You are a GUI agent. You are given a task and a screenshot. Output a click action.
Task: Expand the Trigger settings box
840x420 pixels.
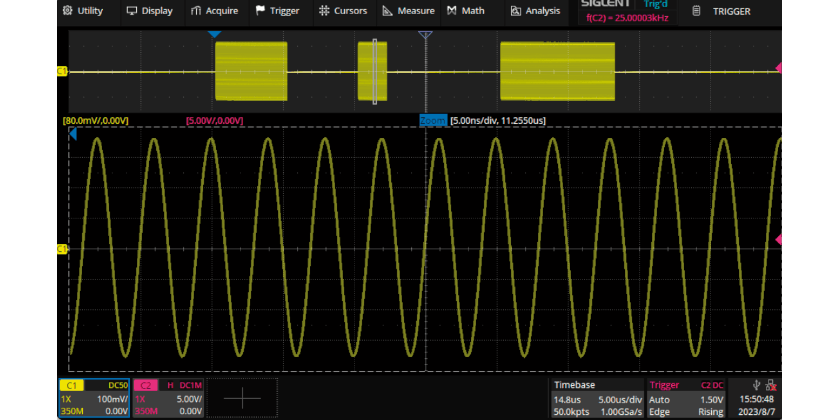click(685, 397)
